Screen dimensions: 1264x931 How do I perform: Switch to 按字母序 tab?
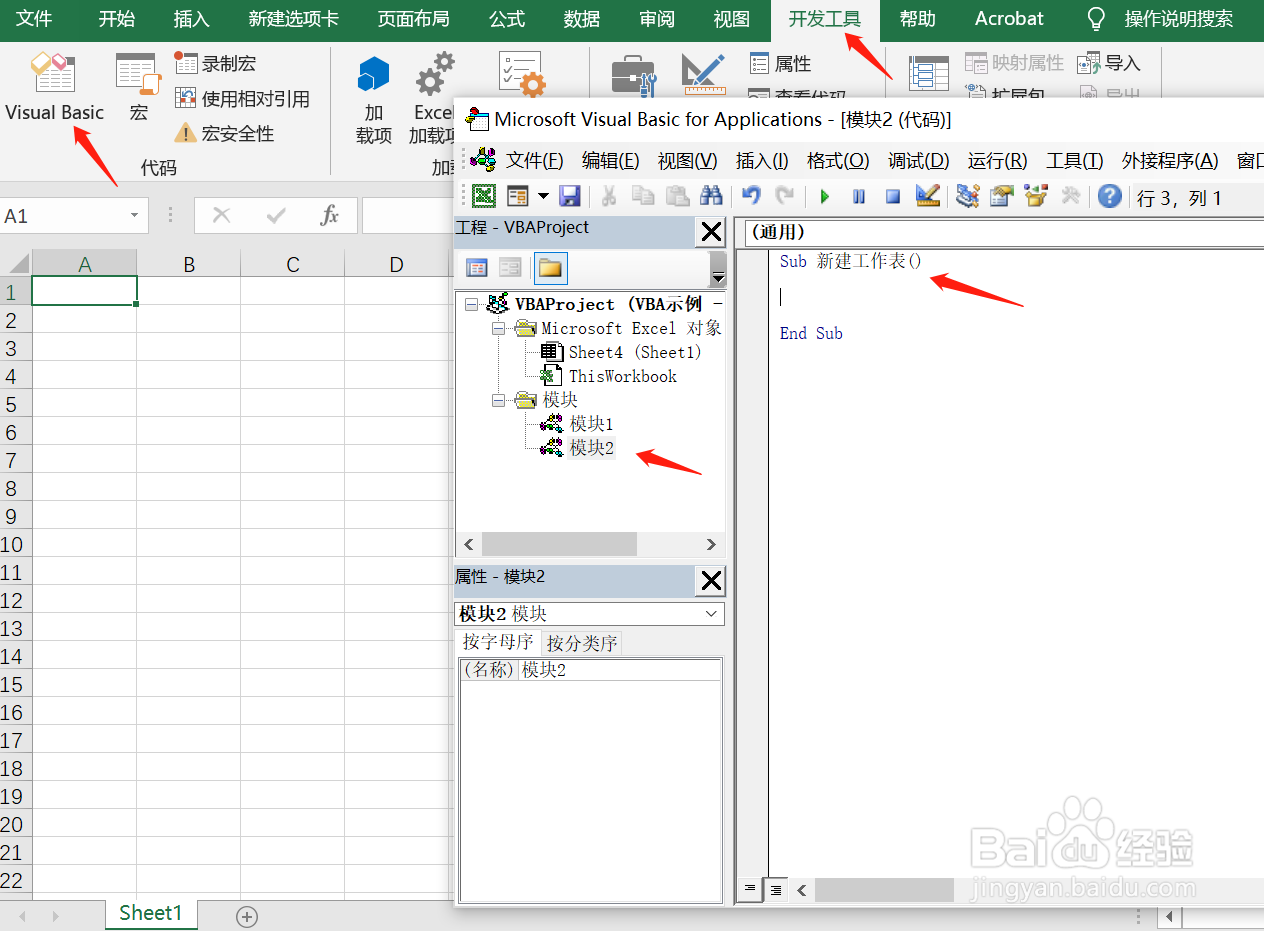click(x=498, y=642)
